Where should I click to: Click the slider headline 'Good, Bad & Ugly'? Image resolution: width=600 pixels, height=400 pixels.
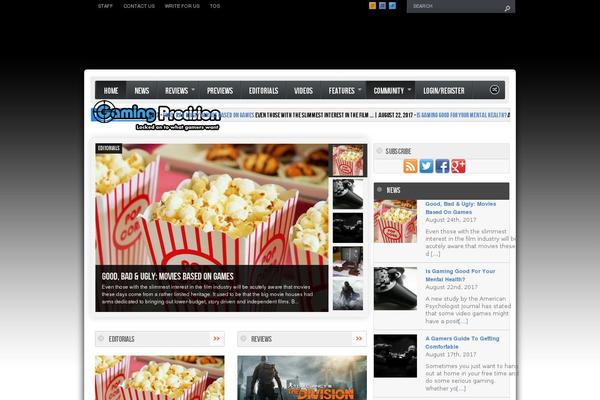pos(168,276)
